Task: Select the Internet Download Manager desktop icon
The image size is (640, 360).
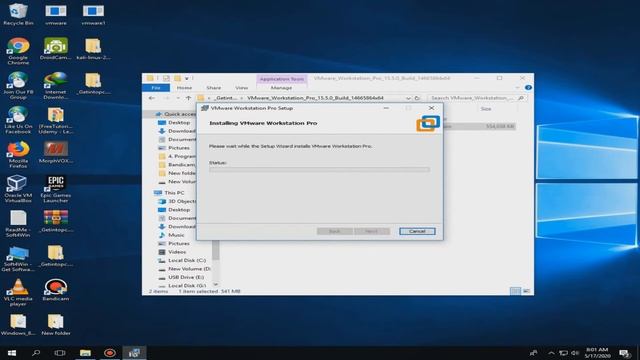Action: click(x=56, y=85)
